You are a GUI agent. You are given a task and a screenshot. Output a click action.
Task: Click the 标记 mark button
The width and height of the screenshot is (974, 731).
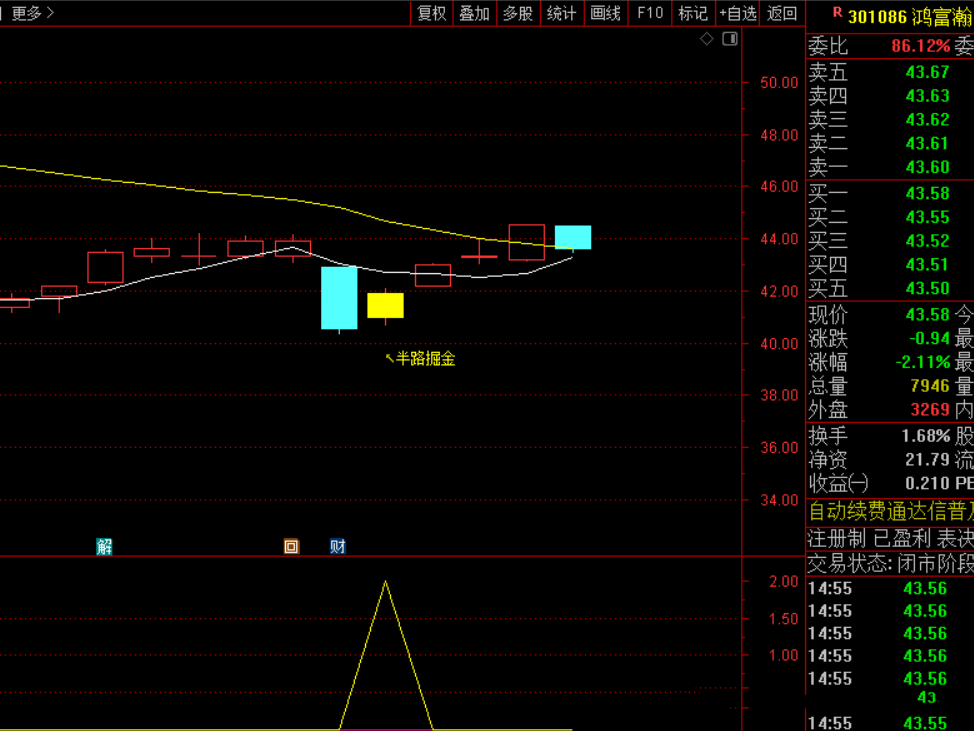692,13
